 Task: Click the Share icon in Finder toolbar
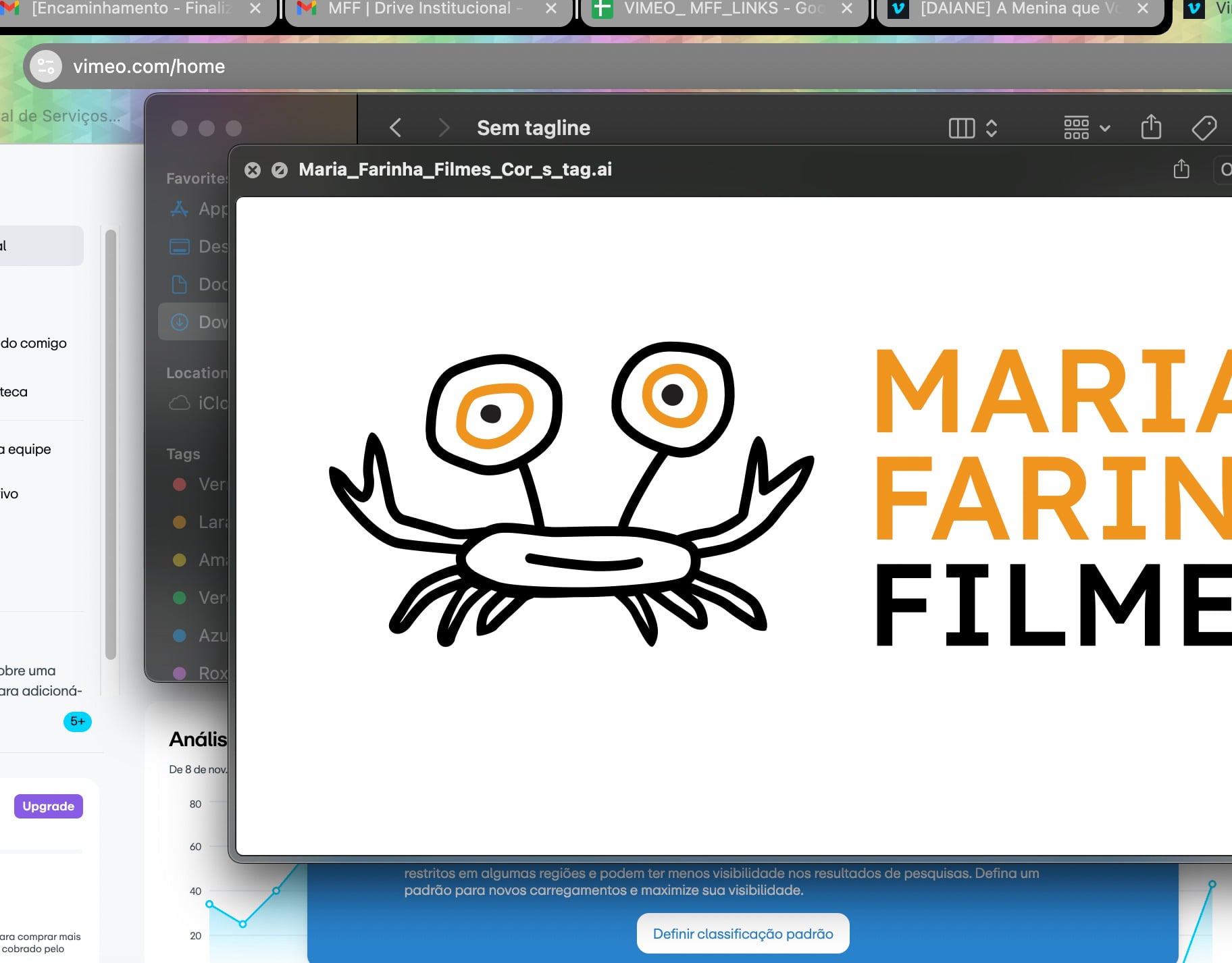coord(1151,127)
